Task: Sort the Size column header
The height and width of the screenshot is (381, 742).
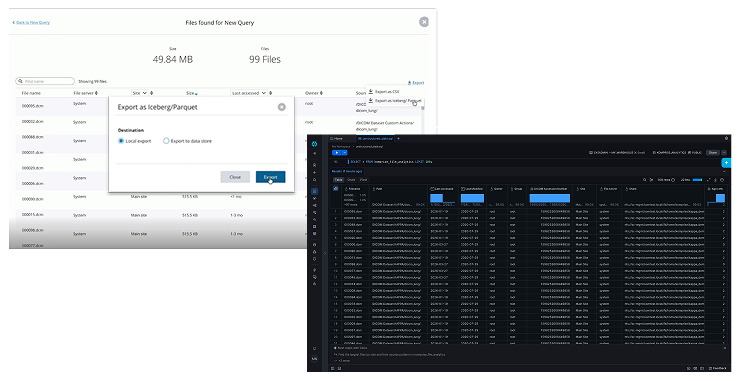Action: click(192, 93)
